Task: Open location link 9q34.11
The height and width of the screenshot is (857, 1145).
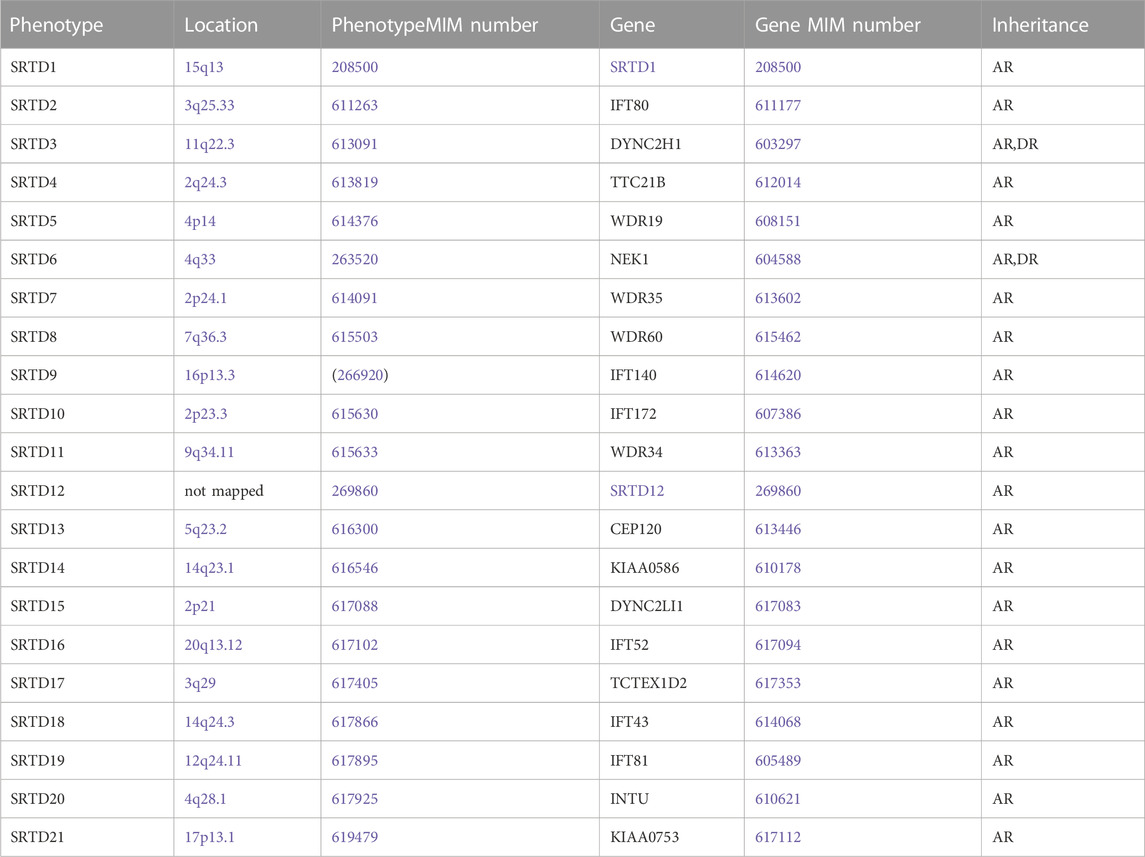Action: click(210, 452)
